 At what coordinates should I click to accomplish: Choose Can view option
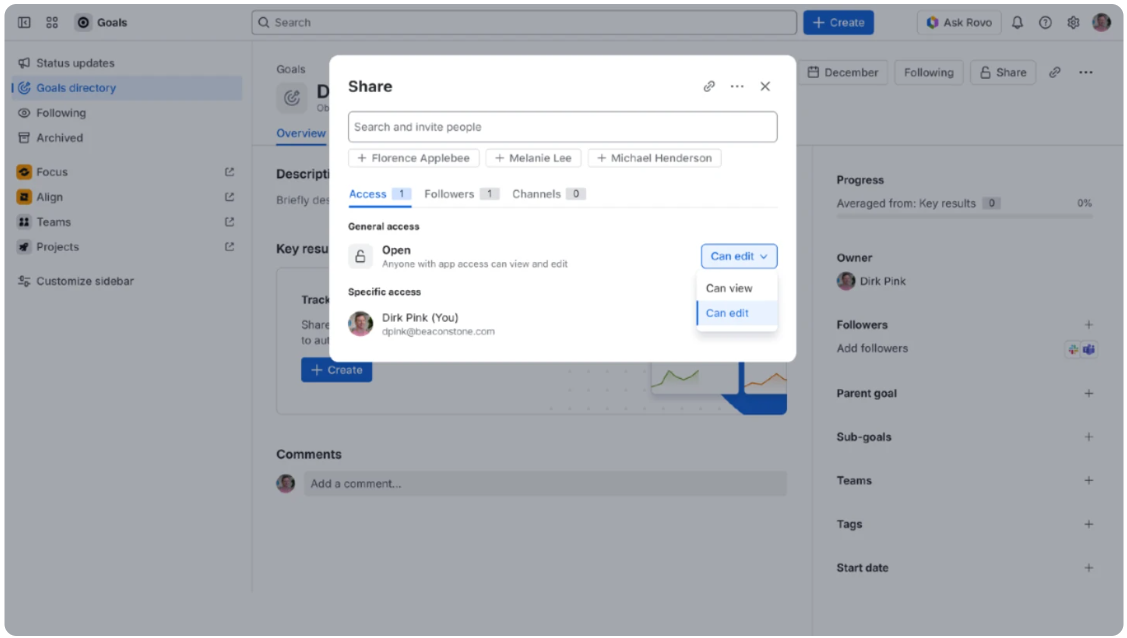(737, 288)
